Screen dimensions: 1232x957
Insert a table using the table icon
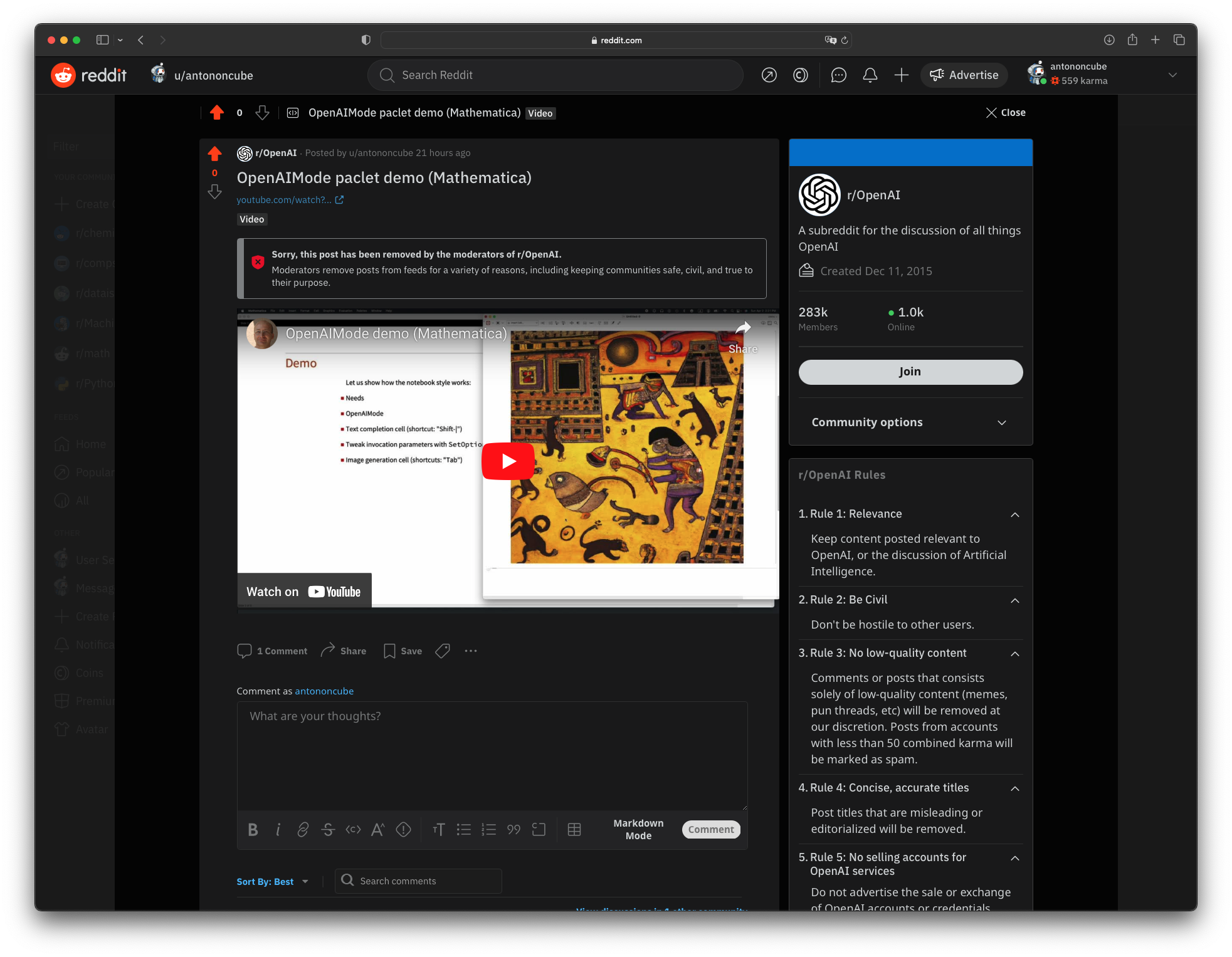tap(574, 829)
